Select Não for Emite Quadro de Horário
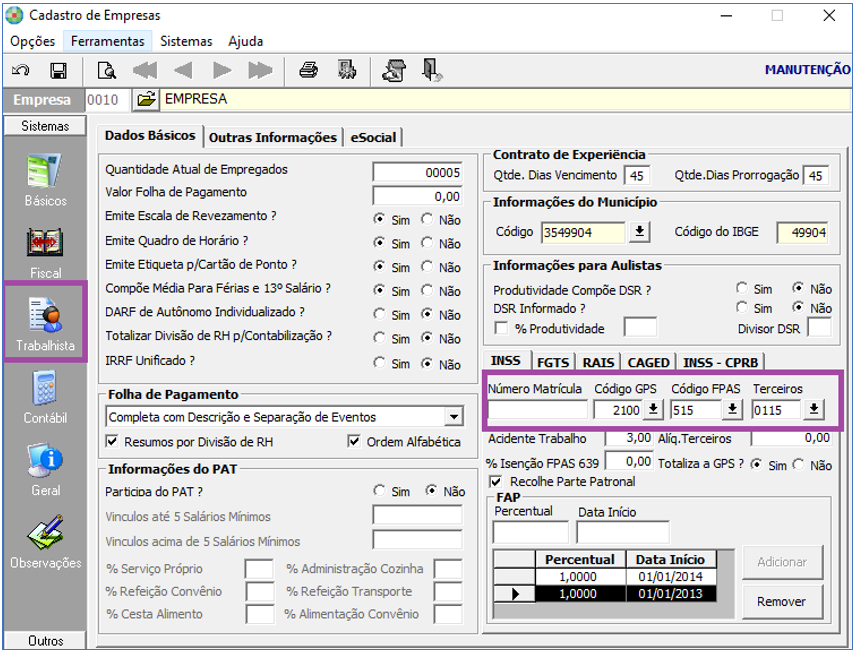This screenshot has width=853, height=651. (428, 243)
